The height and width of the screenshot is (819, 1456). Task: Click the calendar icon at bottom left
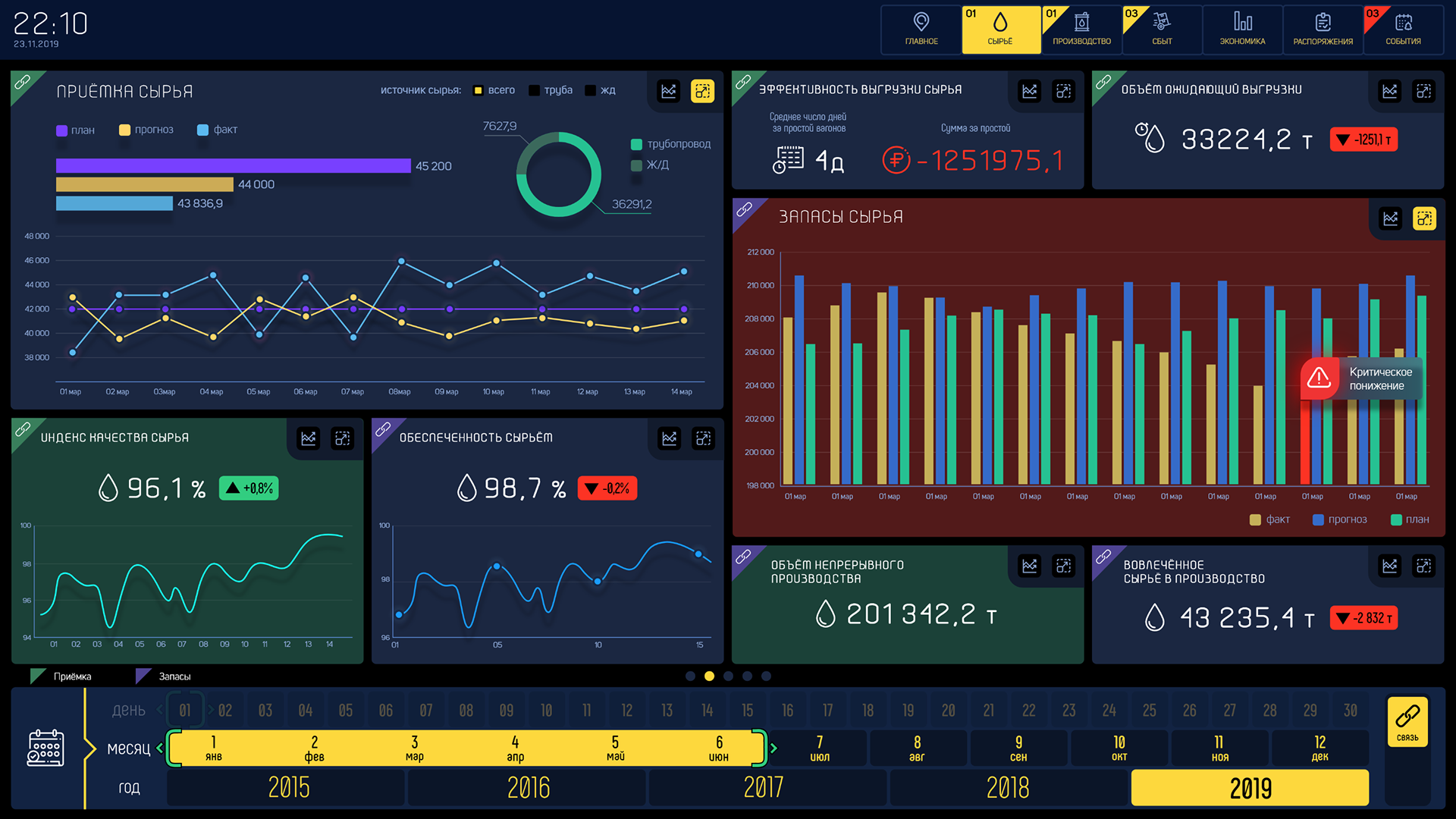(x=45, y=748)
